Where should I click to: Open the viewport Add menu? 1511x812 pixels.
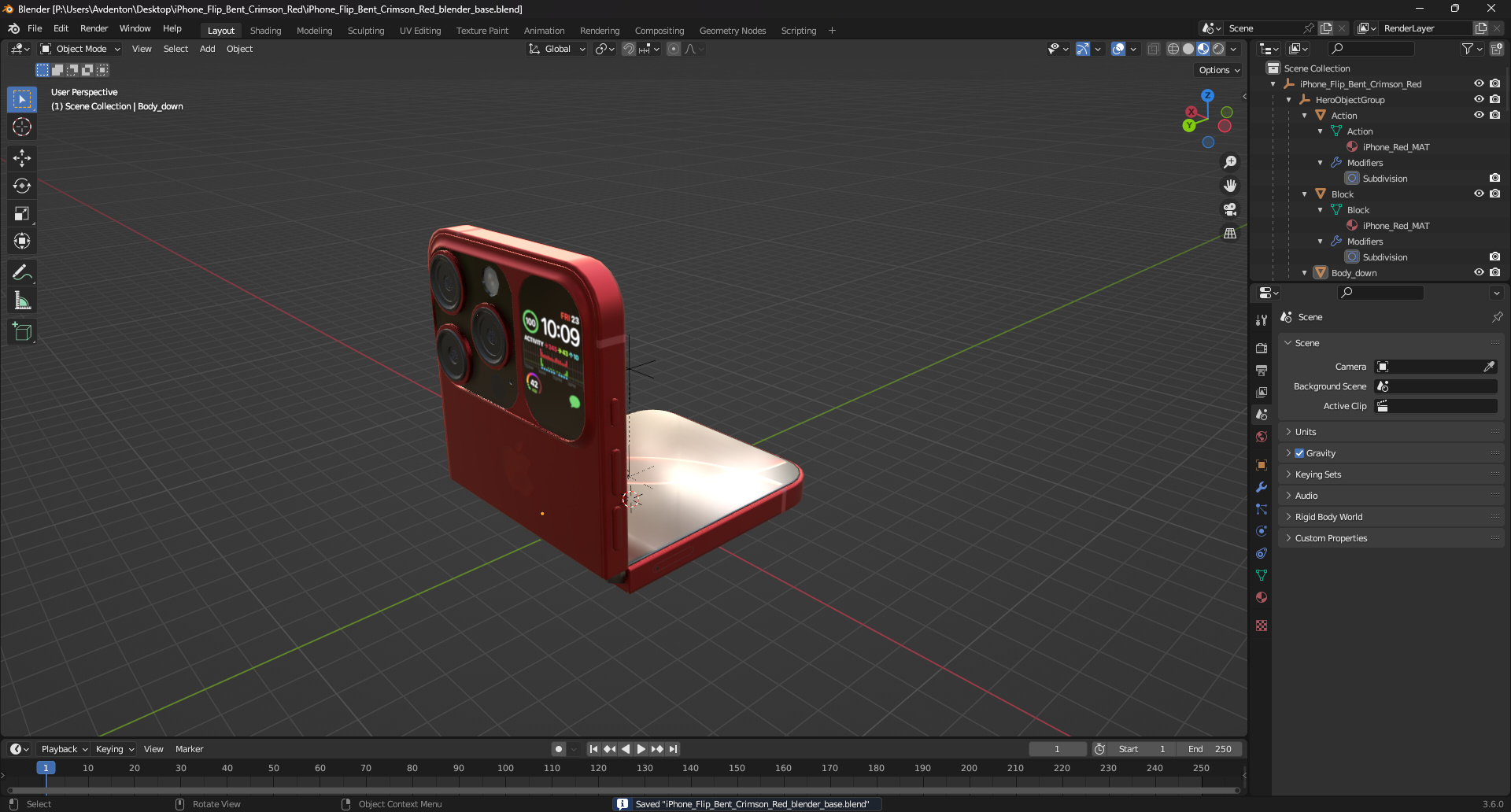point(207,49)
